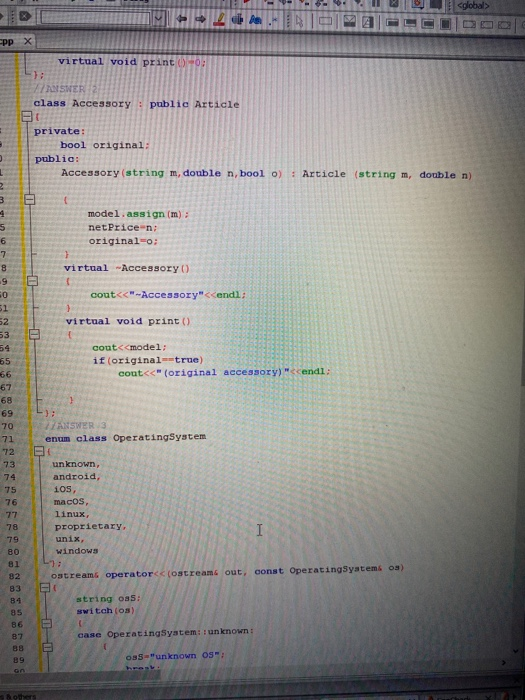Open the <global> scope dropdown
The width and height of the screenshot is (525, 700).
click(490, 6)
